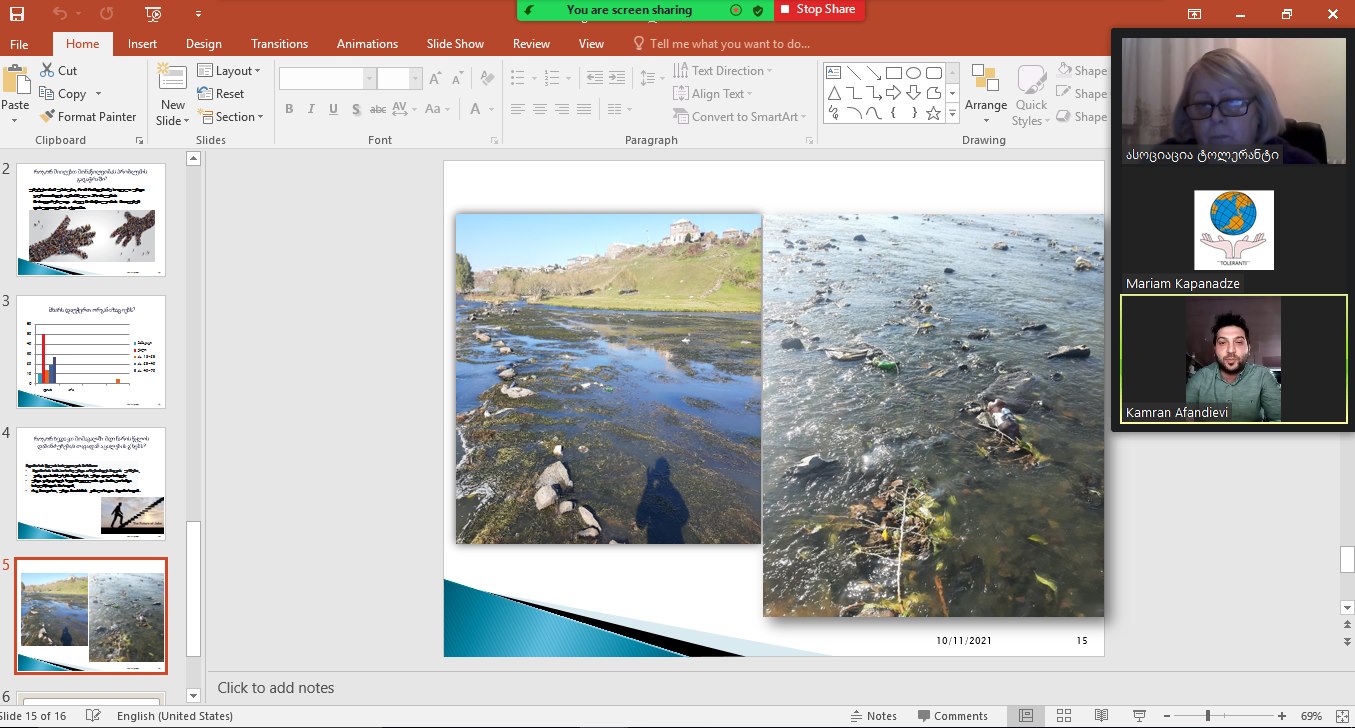Screen dimensions: 1355x728
Task: Click the Decrease Font Size icon
Action: tap(459, 79)
